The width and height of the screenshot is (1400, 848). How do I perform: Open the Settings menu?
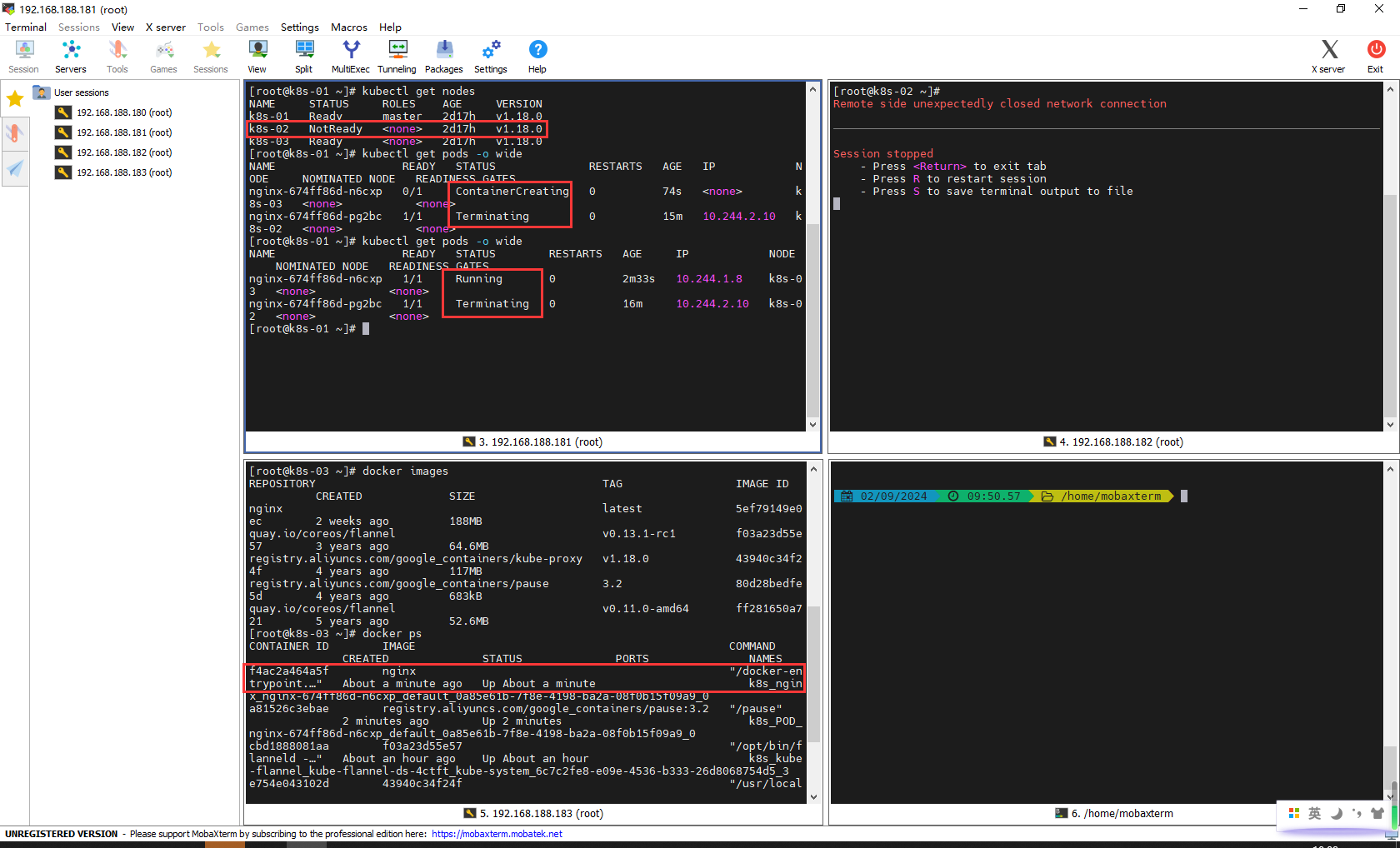pos(300,27)
